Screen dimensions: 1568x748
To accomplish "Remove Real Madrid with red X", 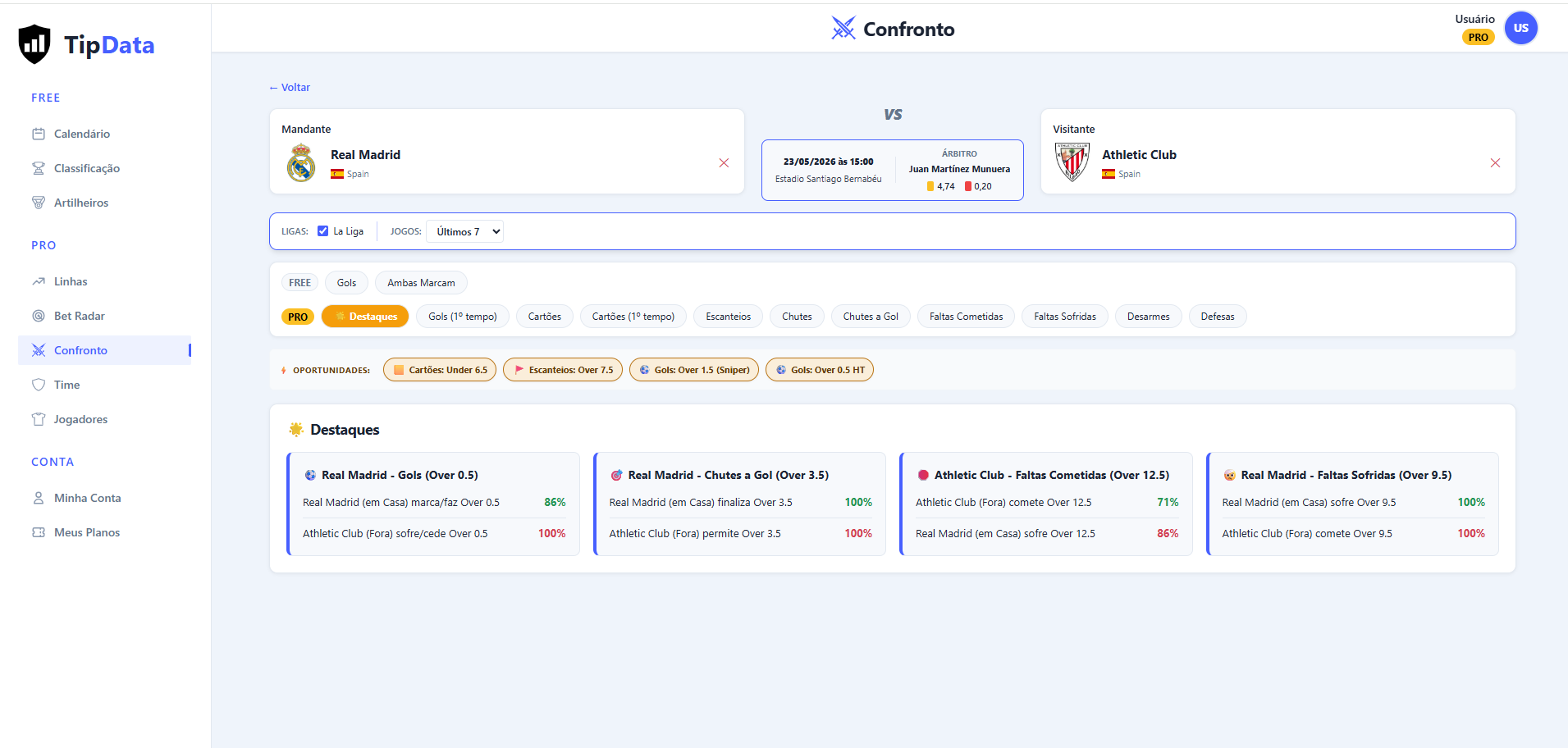I will [724, 163].
